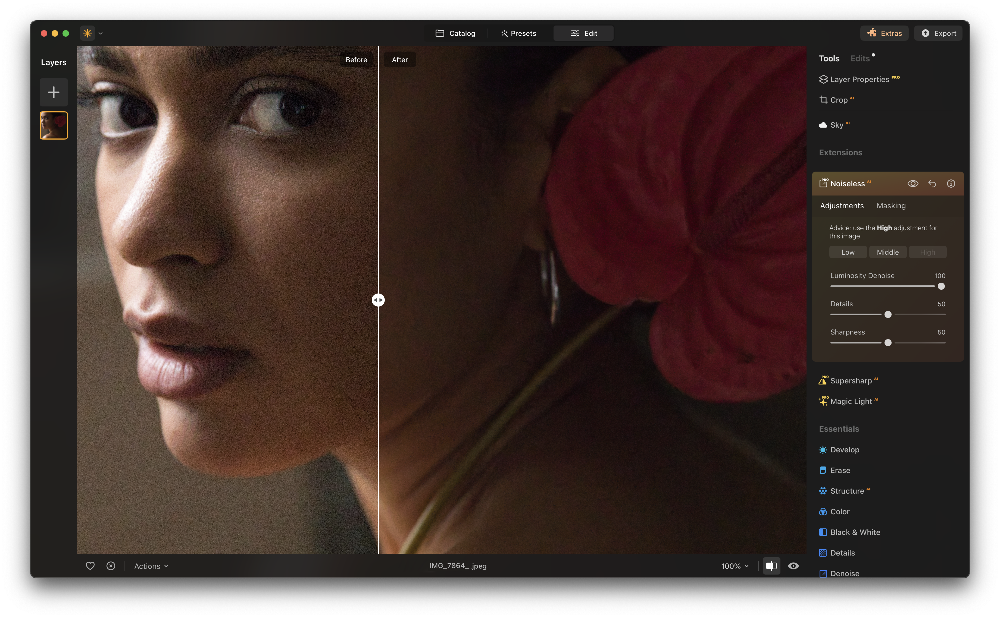Viewport: 1000px width, 618px height.
Task: Switch to the Catalog tab
Action: point(456,33)
